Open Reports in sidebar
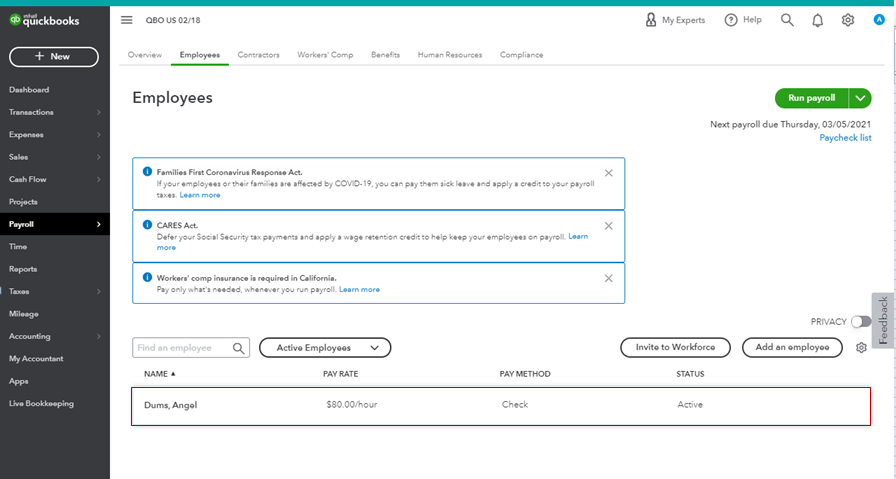Image resolution: width=896 pixels, height=479 pixels. tap(23, 269)
